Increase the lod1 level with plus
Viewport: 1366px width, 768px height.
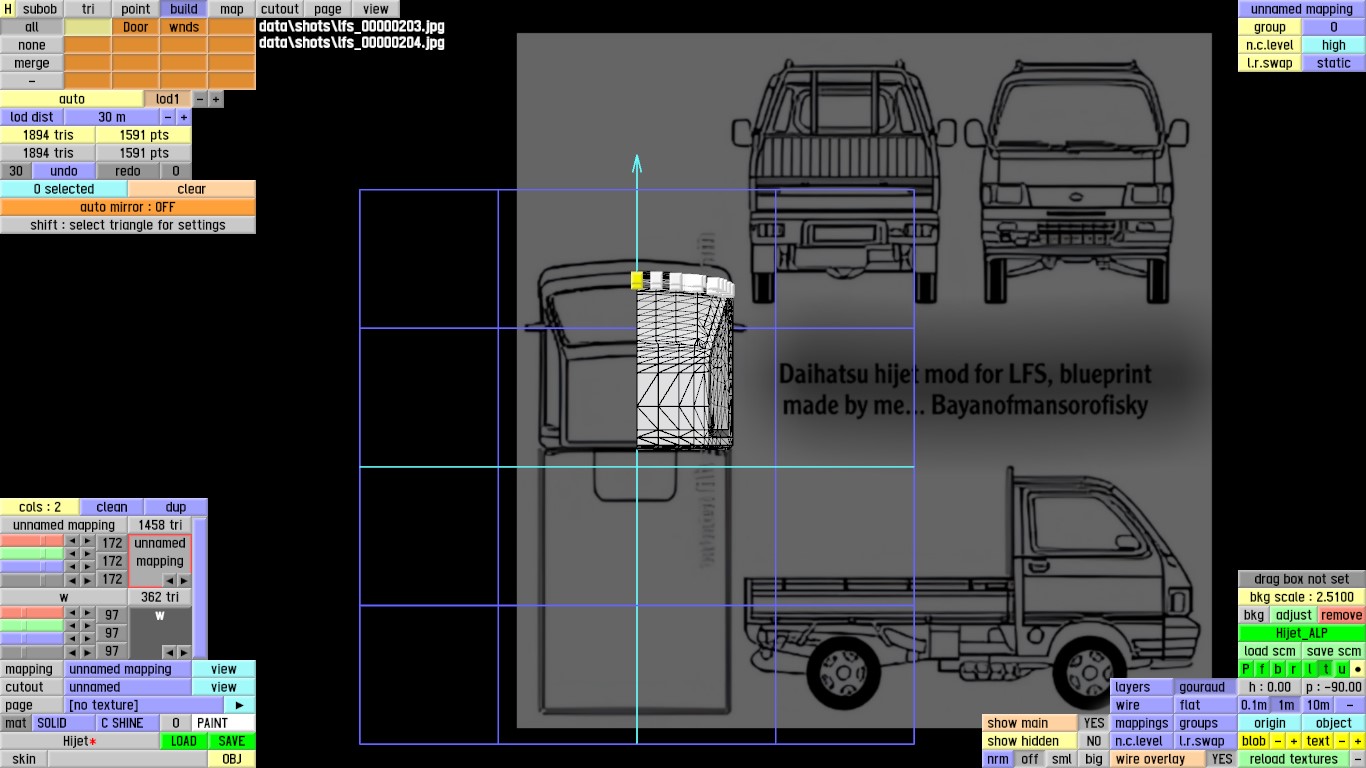pyautogui.click(x=216, y=99)
